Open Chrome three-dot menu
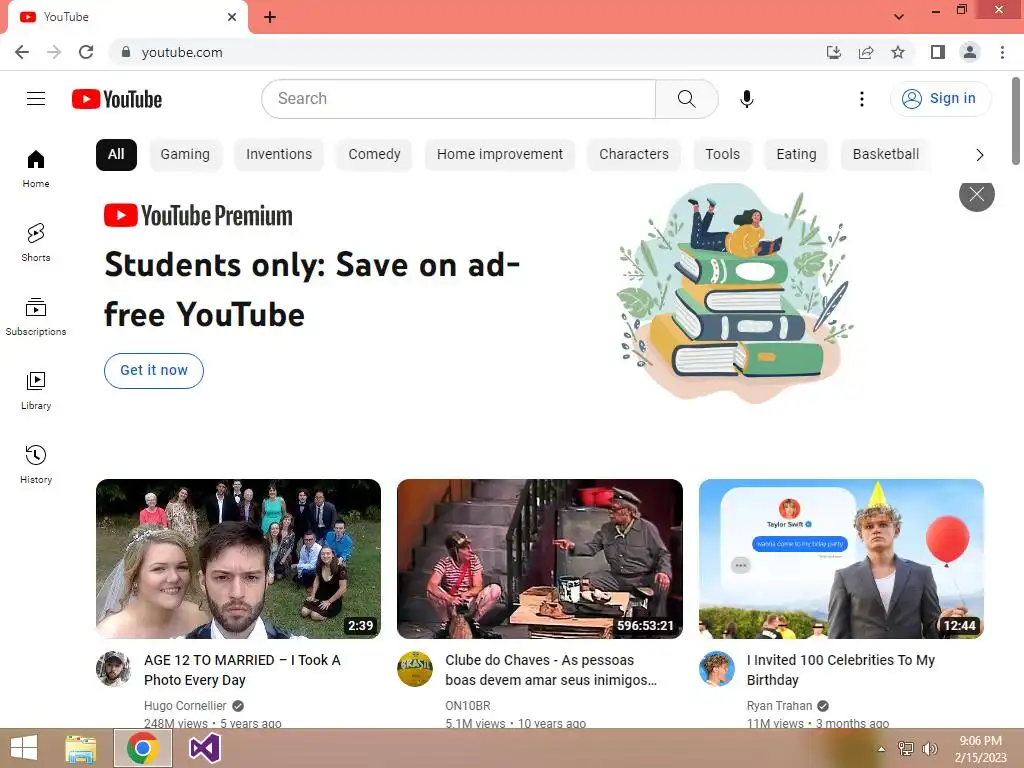1024x768 pixels. coord(1002,52)
